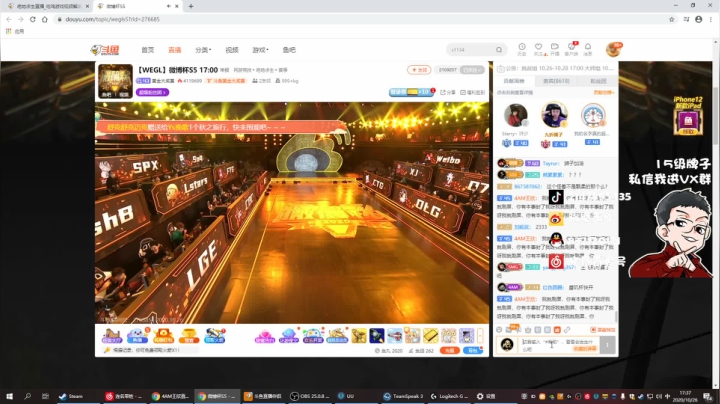Click the NetEase Music icon overlay
Image resolution: width=720 pixels, height=404 pixels.
(x=556, y=261)
